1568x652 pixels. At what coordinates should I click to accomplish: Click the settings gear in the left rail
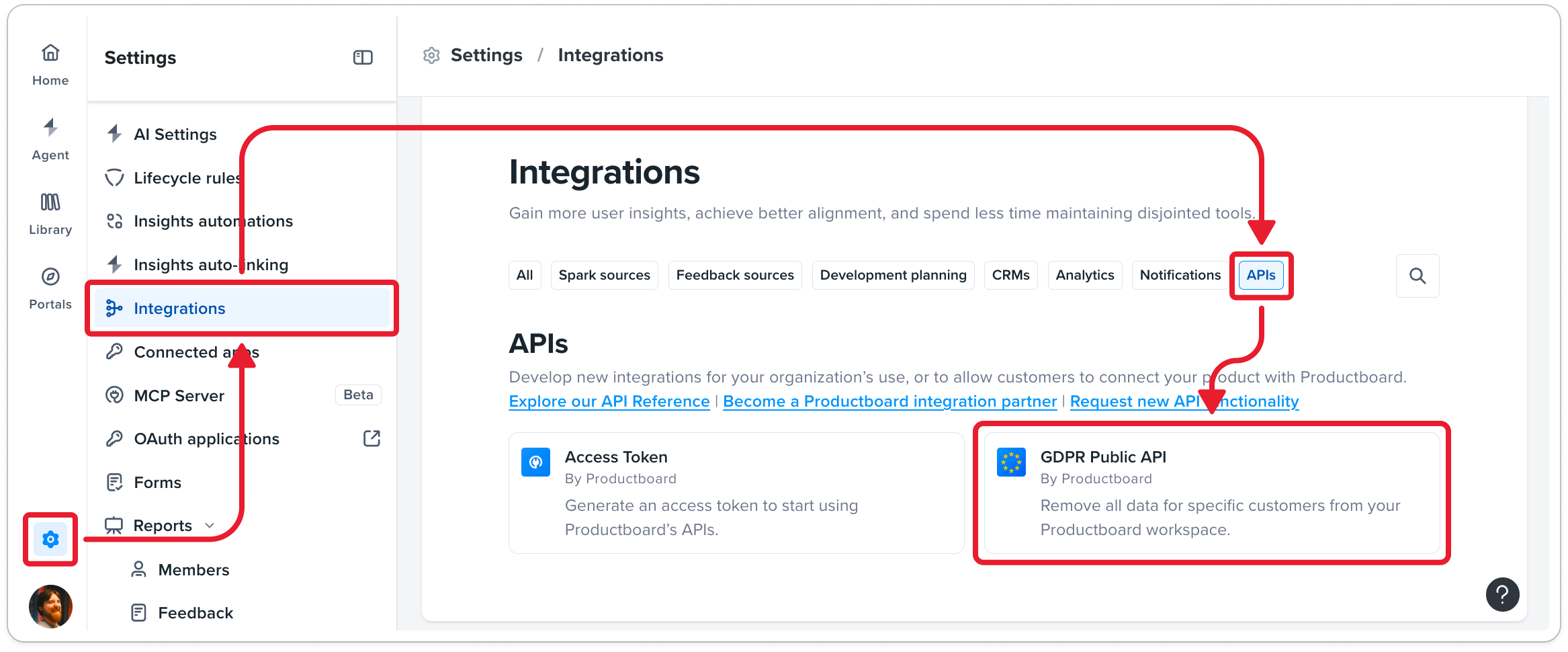click(50, 539)
